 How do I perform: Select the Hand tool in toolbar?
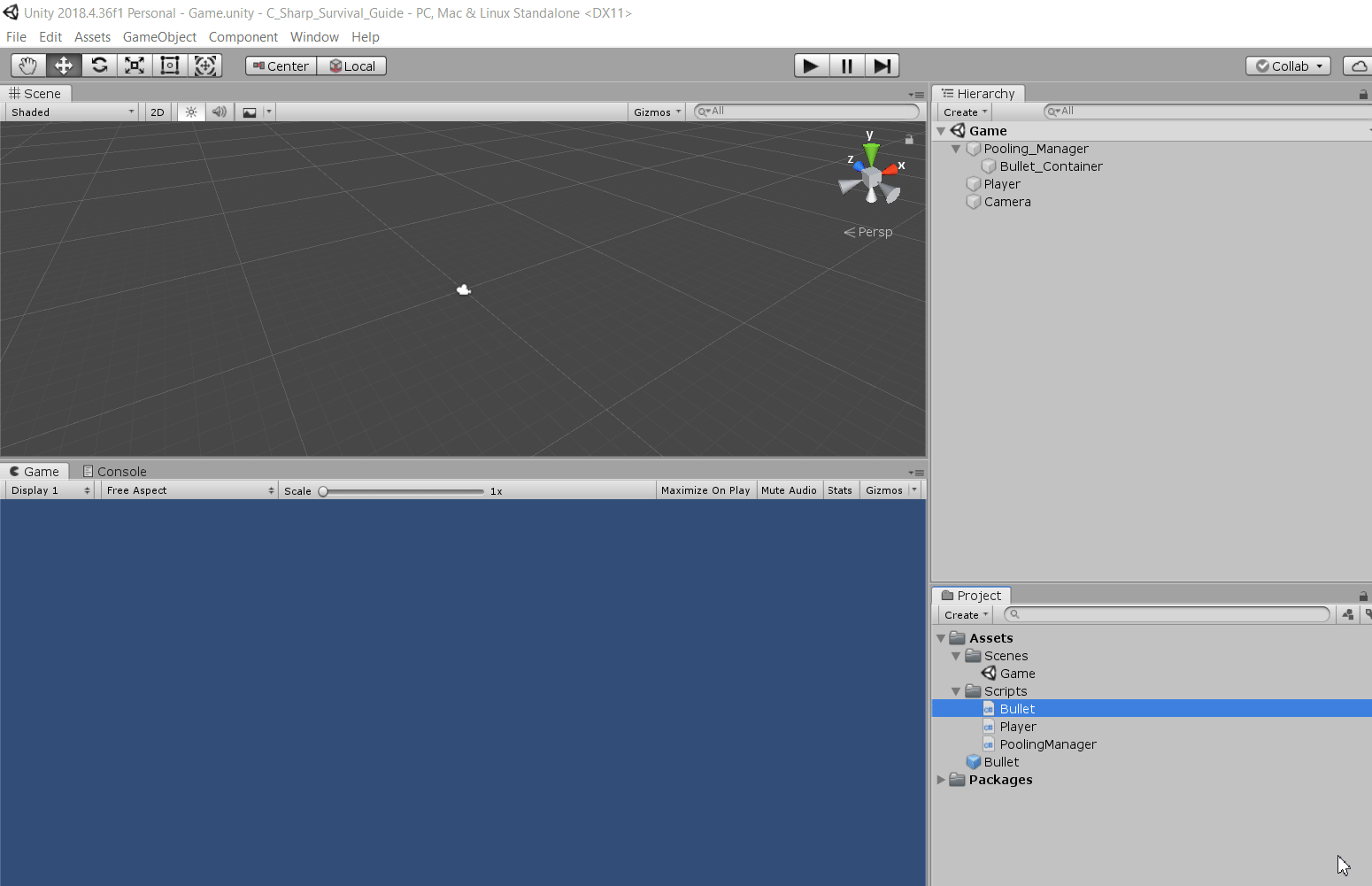click(x=28, y=65)
